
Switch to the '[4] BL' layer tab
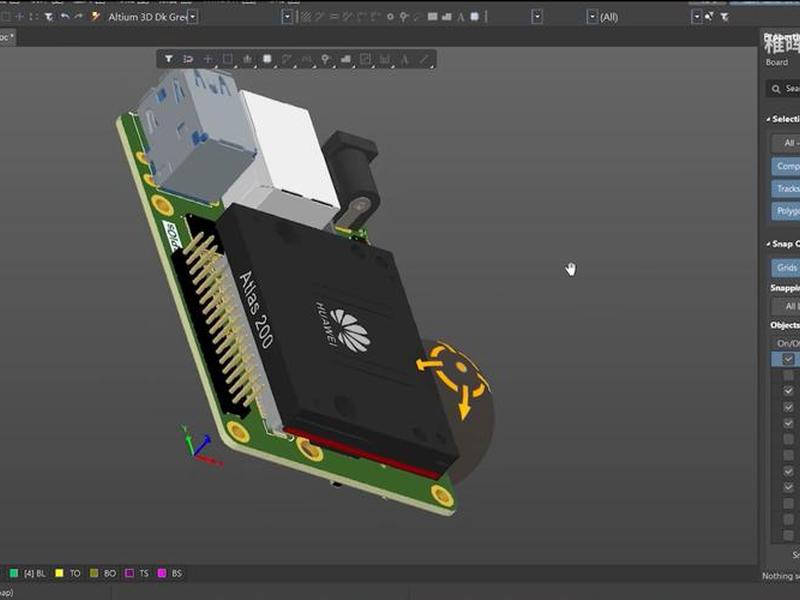coord(35,573)
